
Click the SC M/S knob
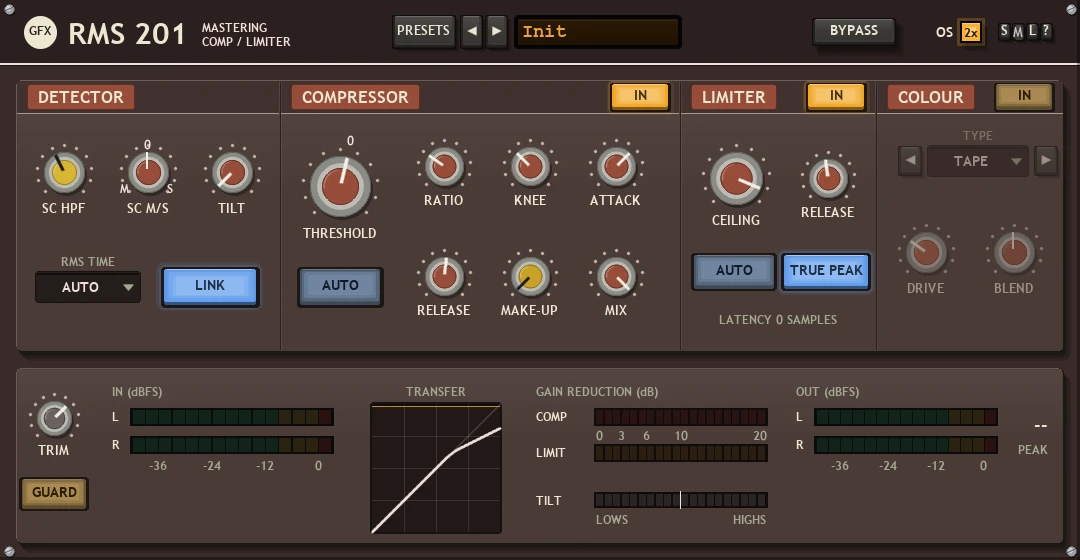pos(148,172)
